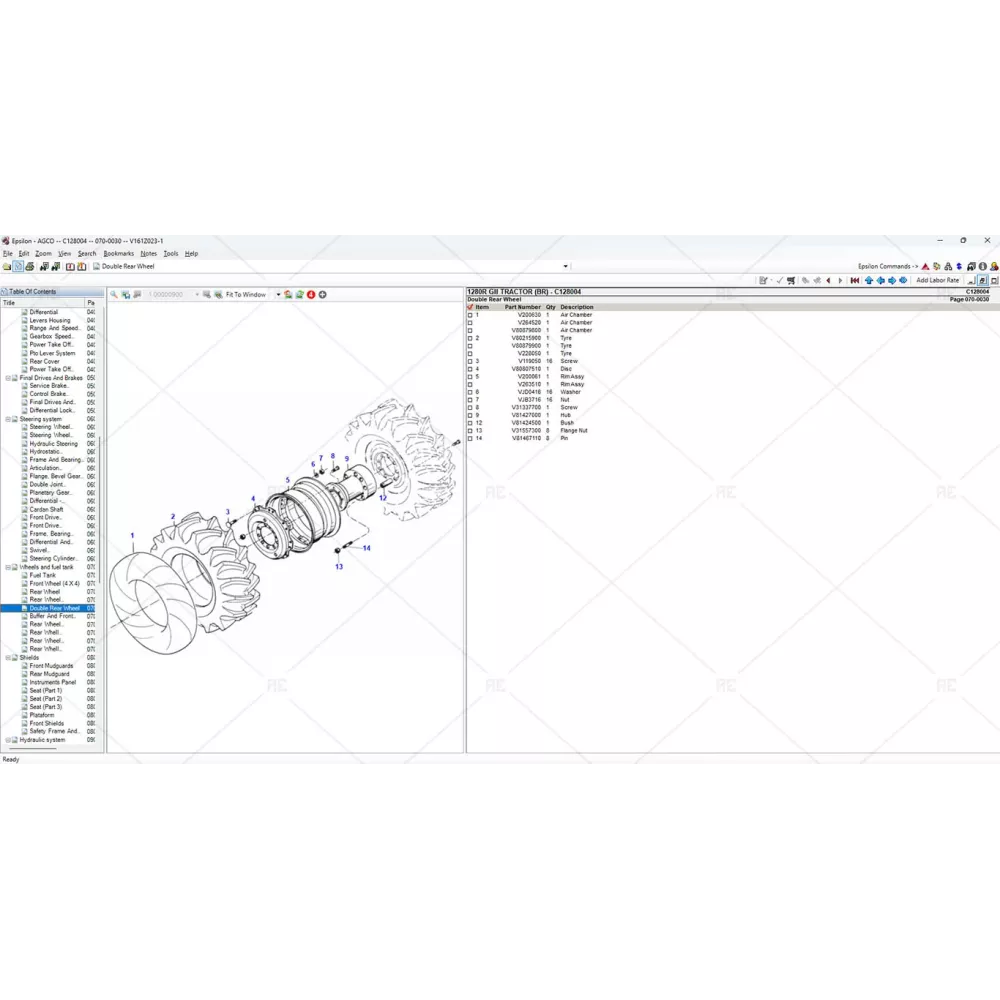Click the magnifier icon in the diagram toolbar
Viewport: 1000px width, 1000px height.
(114, 295)
